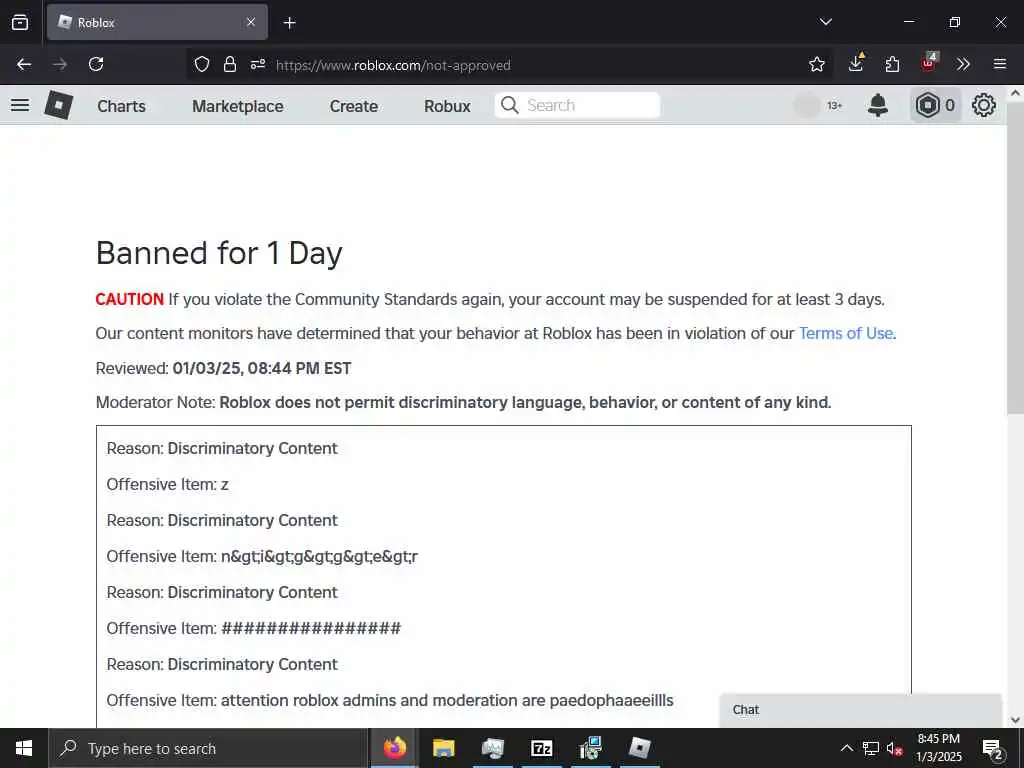1024x768 pixels.
Task: Show hidden system tray icons
Action: (846, 748)
